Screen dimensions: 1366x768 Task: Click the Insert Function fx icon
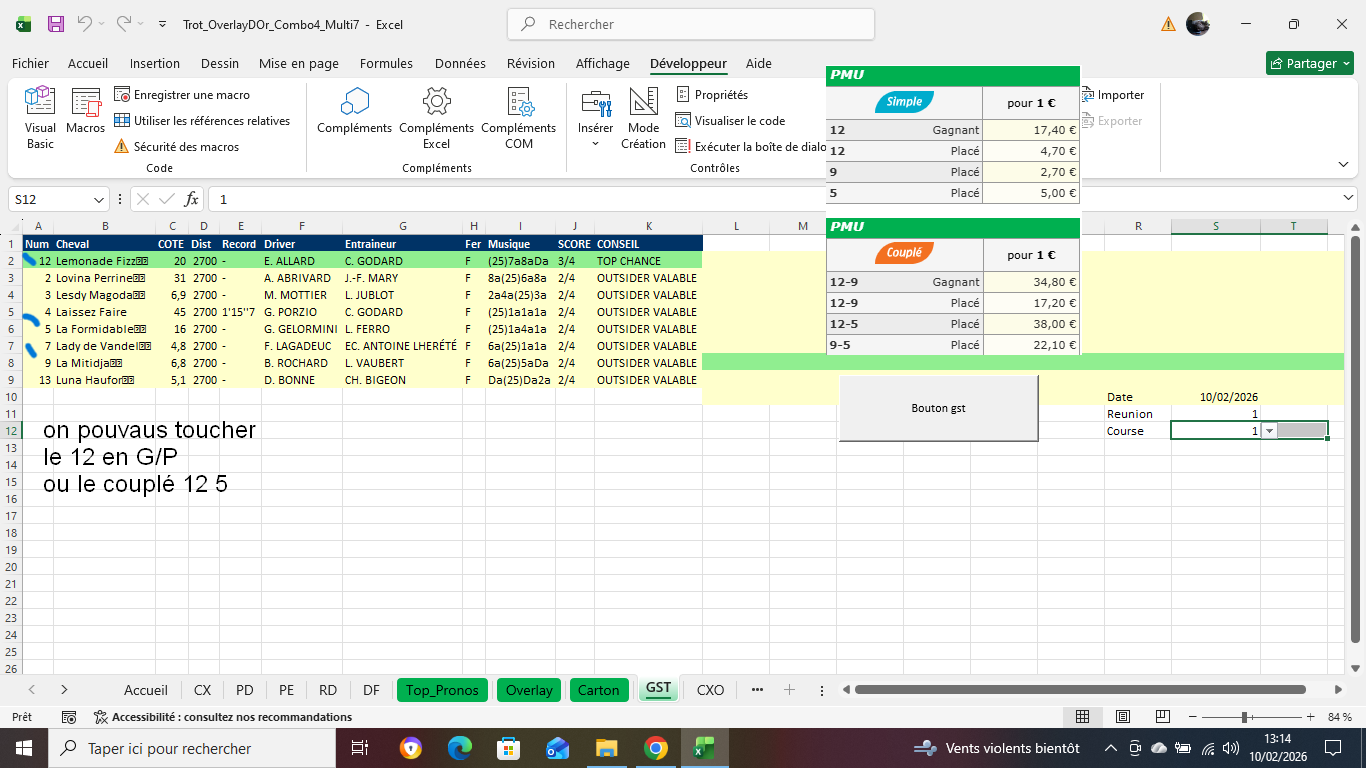[x=192, y=199]
